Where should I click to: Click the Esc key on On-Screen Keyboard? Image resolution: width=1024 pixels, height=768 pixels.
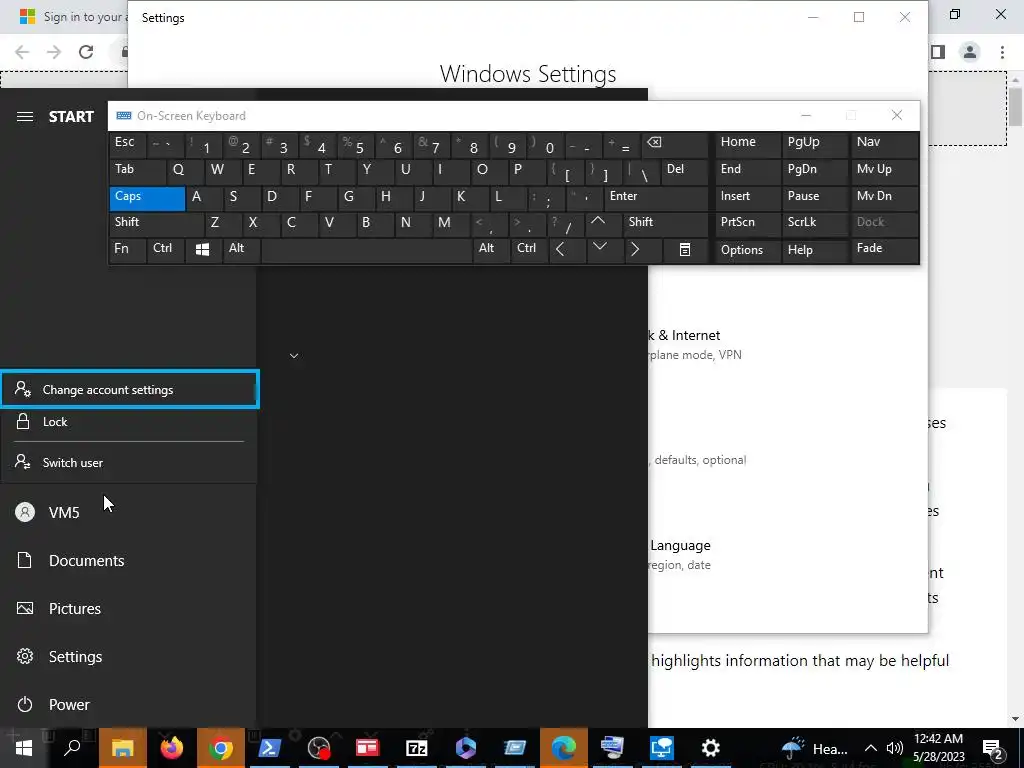click(128, 144)
